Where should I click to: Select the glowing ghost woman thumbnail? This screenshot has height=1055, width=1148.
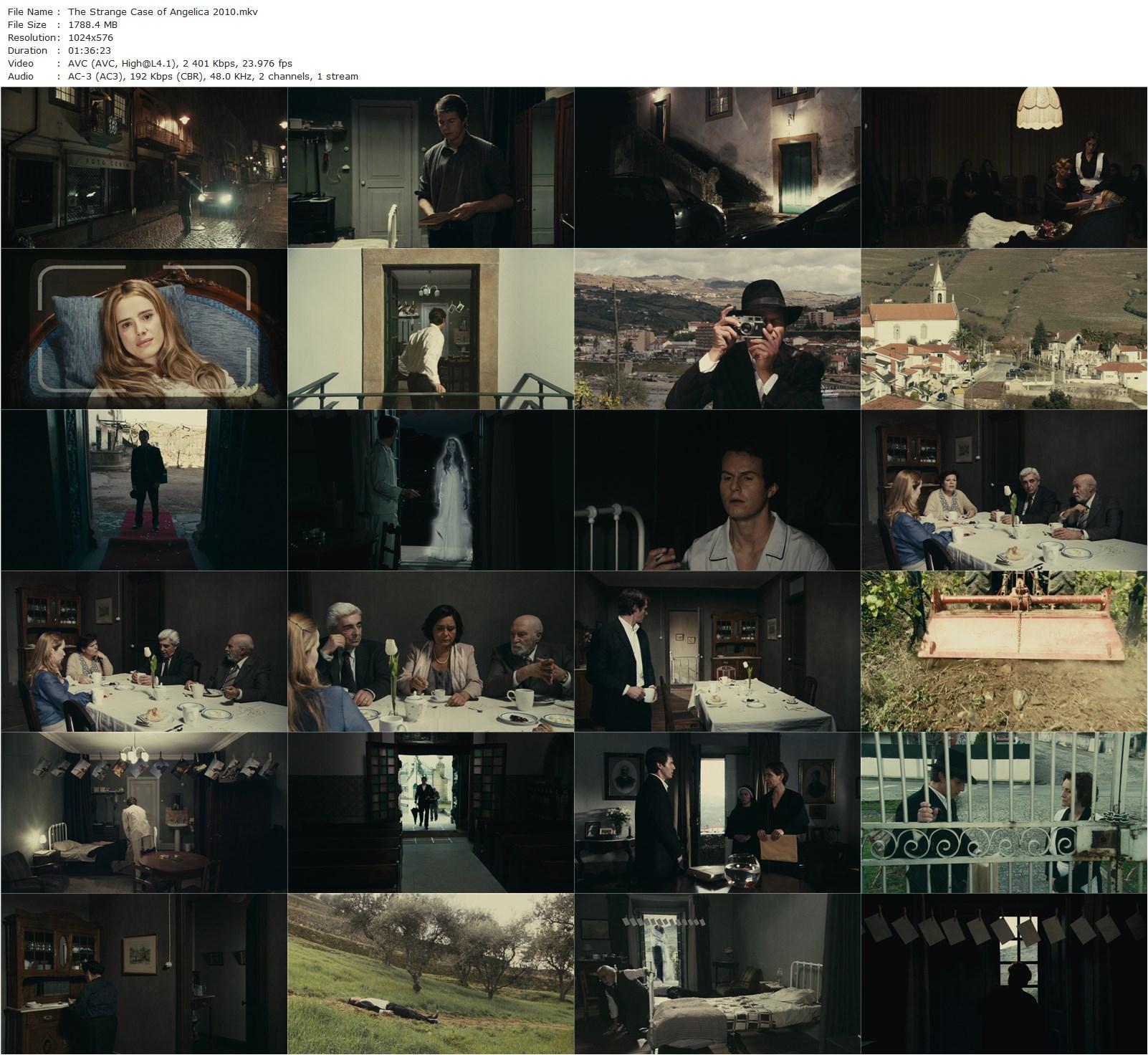point(431,490)
